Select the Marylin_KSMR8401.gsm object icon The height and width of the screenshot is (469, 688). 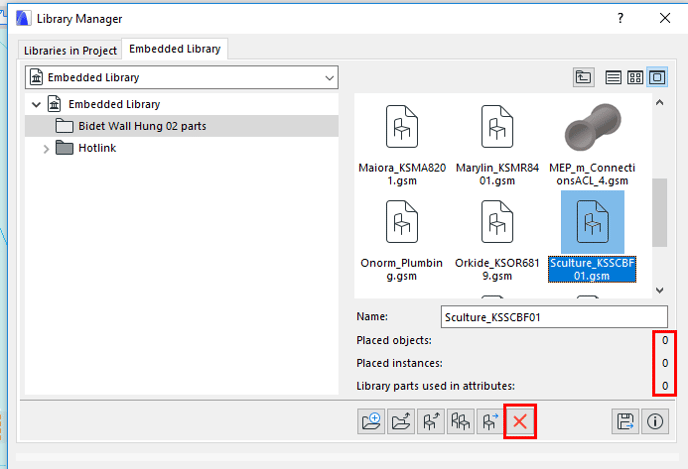497,127
